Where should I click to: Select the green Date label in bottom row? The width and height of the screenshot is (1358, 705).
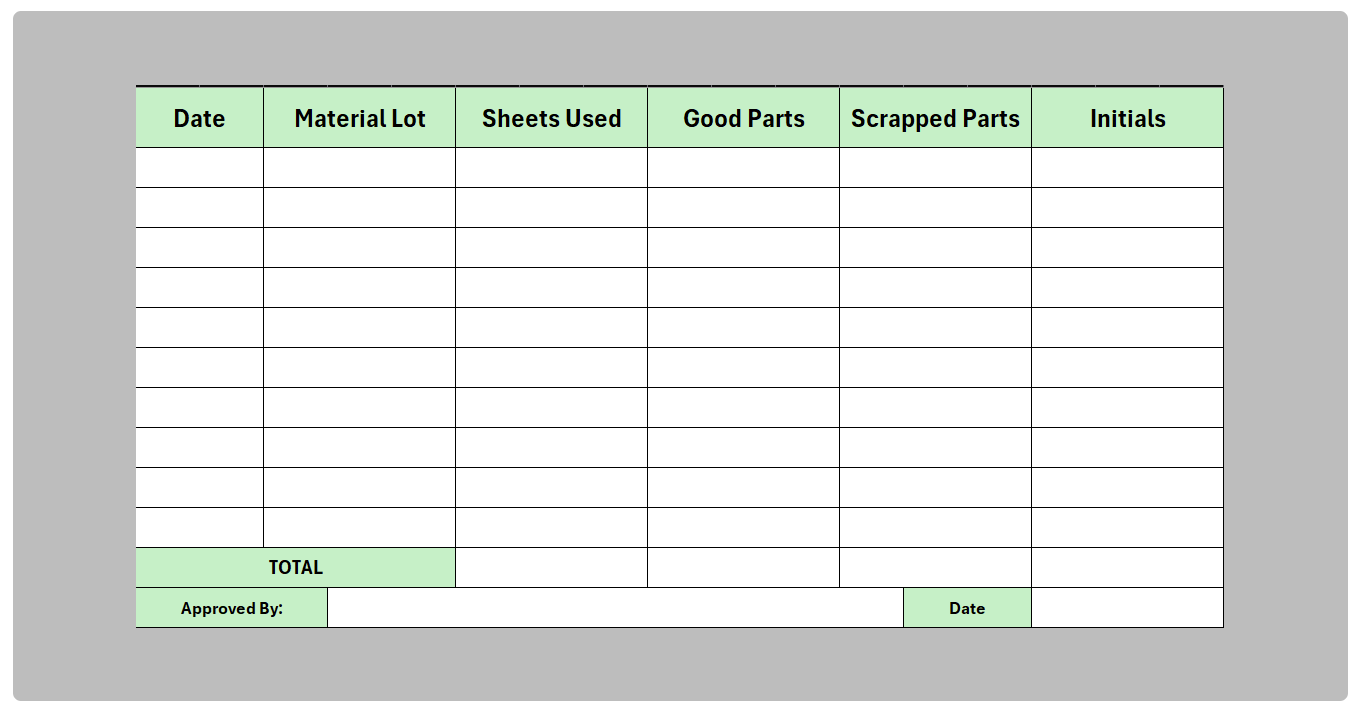(967, 608)
